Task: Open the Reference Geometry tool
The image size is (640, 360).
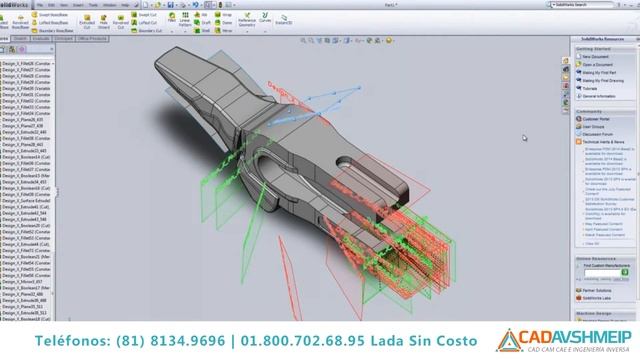Action: (x=247, y=20)
